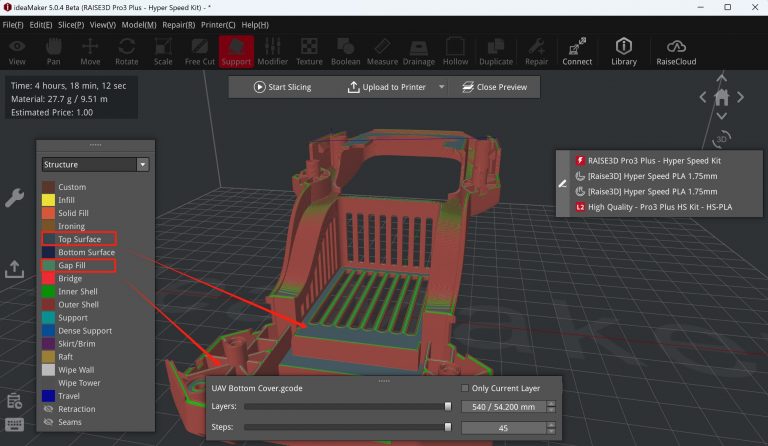The width and height of the screenshot is (768, 446).
Task: Click the Start Slicing button
Action: [x=283, y=87]
